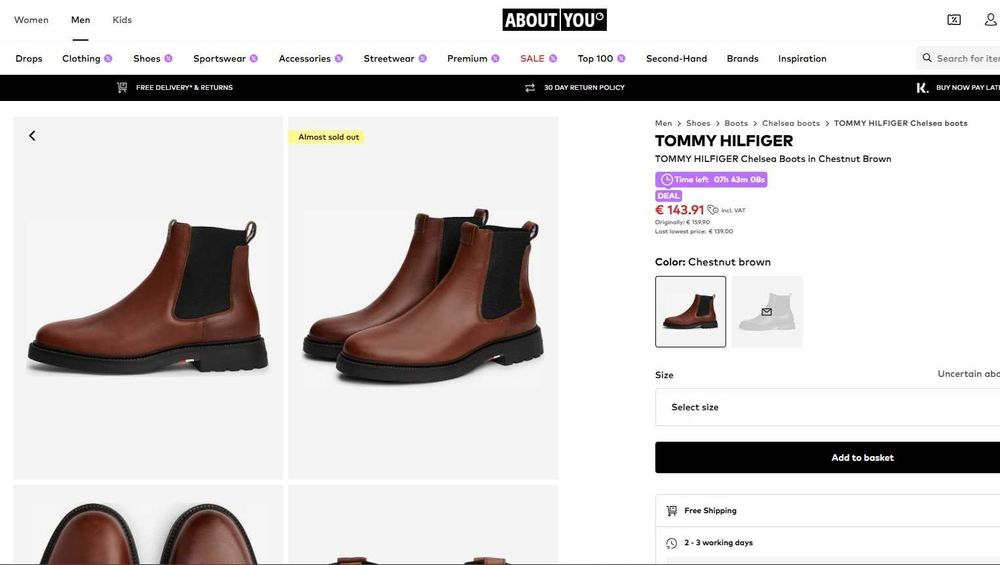Select the Chestnut brown color swatch
Screen dimensions: 1000x565
pyautogui.click(x=690, y=312)
